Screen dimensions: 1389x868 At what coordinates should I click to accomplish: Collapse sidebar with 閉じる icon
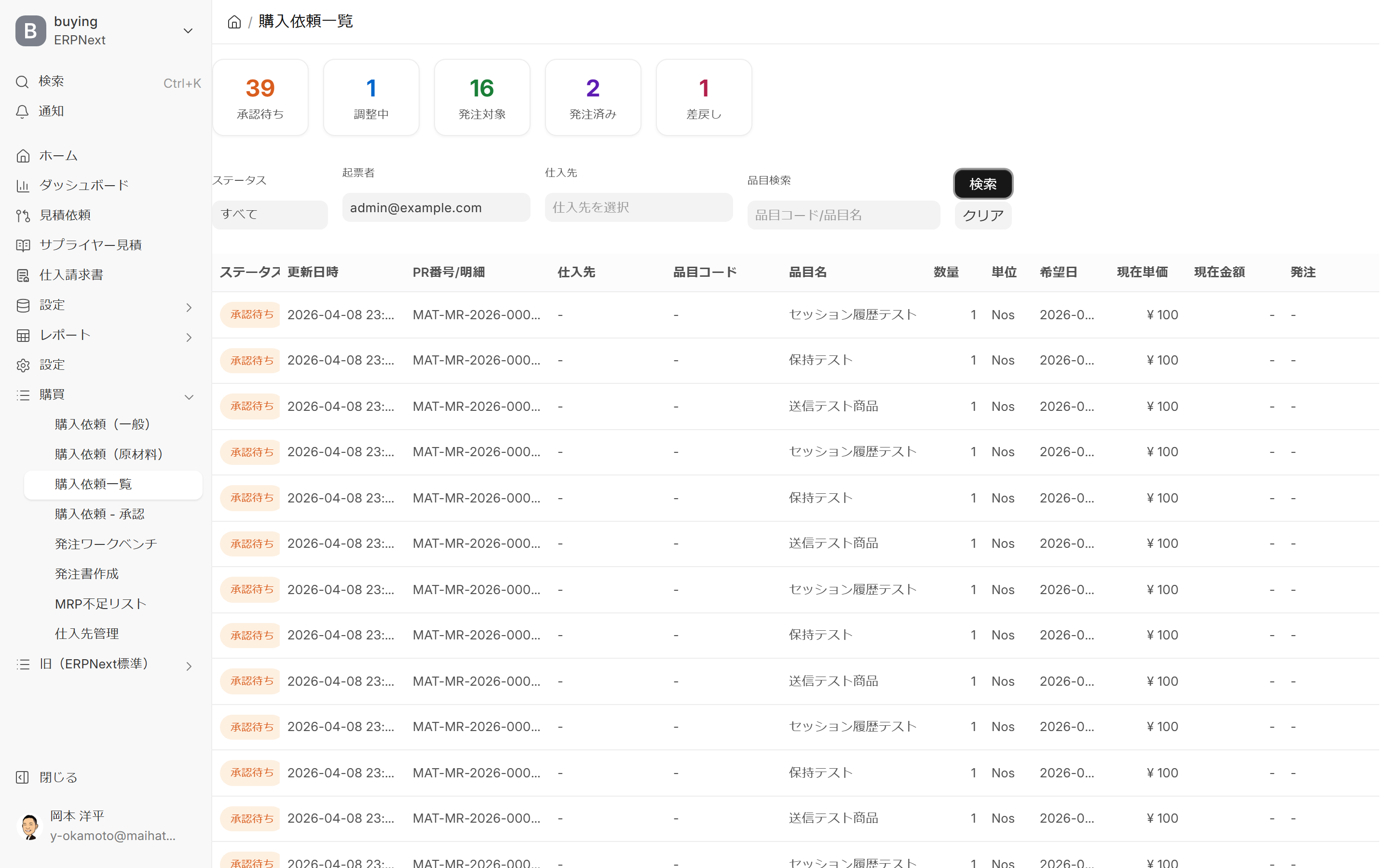(x=22, y=777)
